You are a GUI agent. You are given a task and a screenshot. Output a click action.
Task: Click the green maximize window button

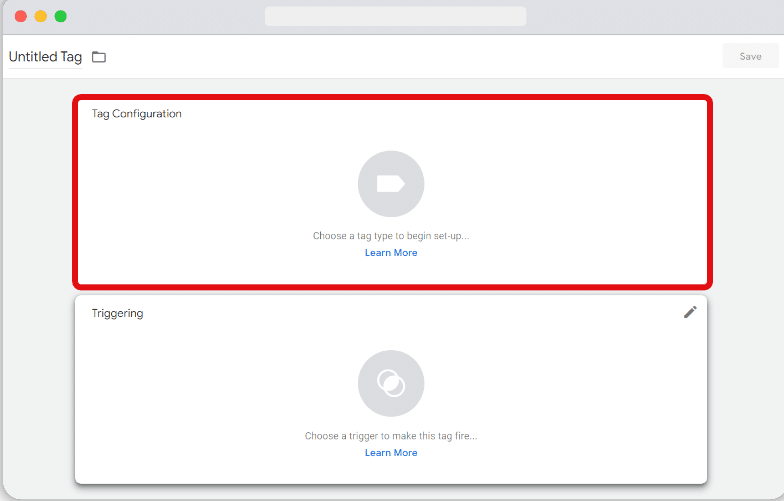tap(60, 16)
